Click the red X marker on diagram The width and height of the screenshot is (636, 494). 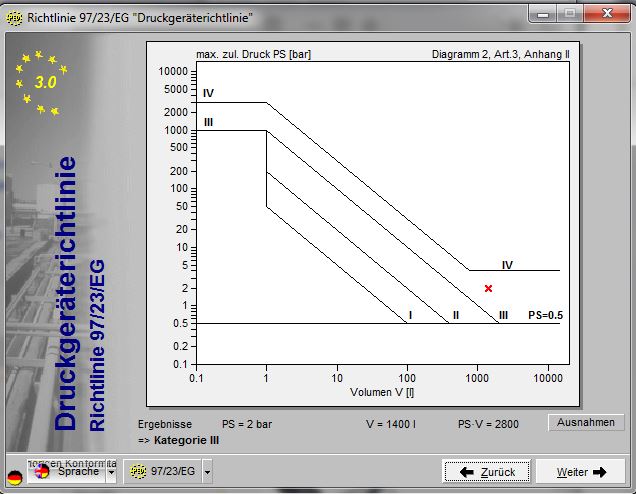point(488,288)
